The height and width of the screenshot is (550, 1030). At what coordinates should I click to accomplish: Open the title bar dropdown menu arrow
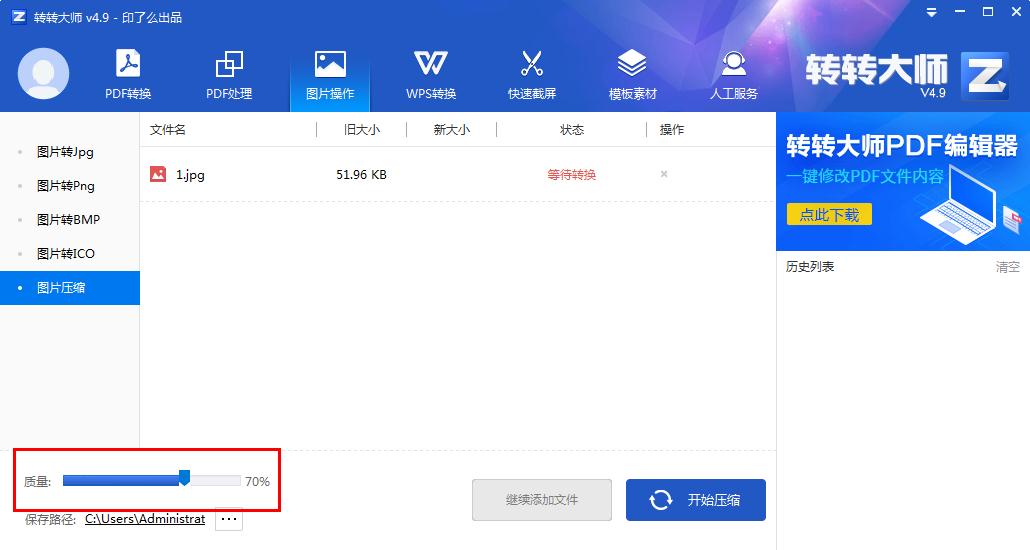[931, 12]
